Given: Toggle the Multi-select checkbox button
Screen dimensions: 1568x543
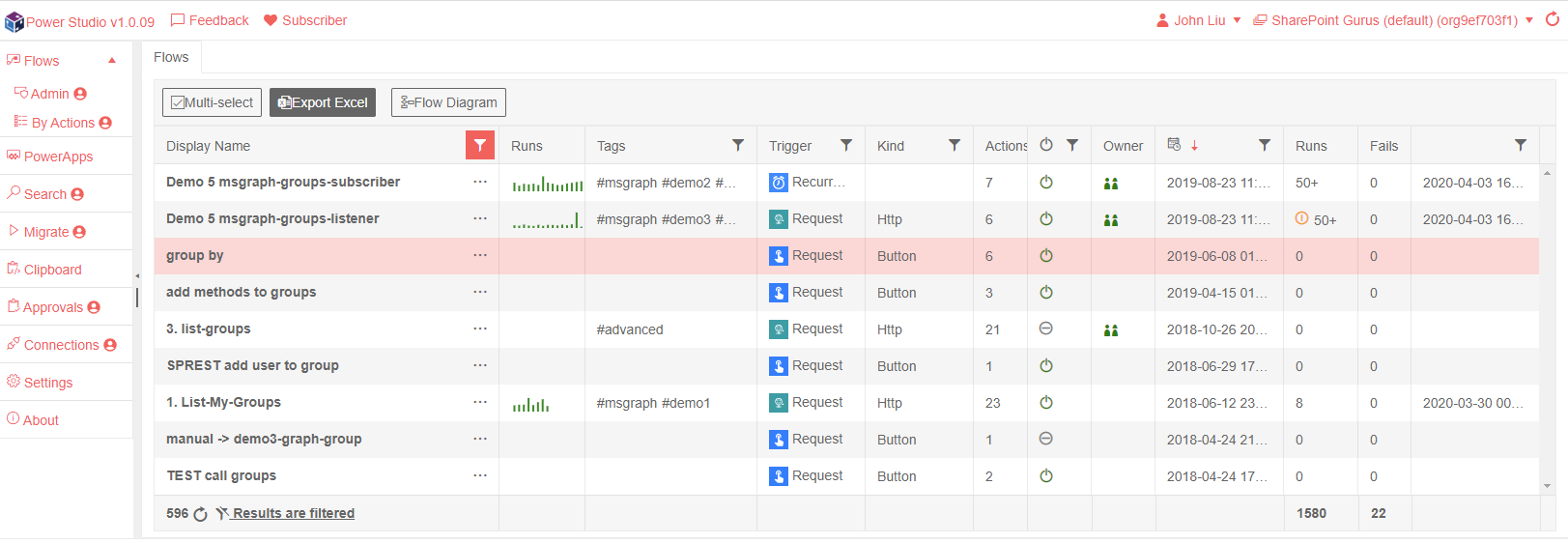Looking at the screenshot, I should coord(212,102).
